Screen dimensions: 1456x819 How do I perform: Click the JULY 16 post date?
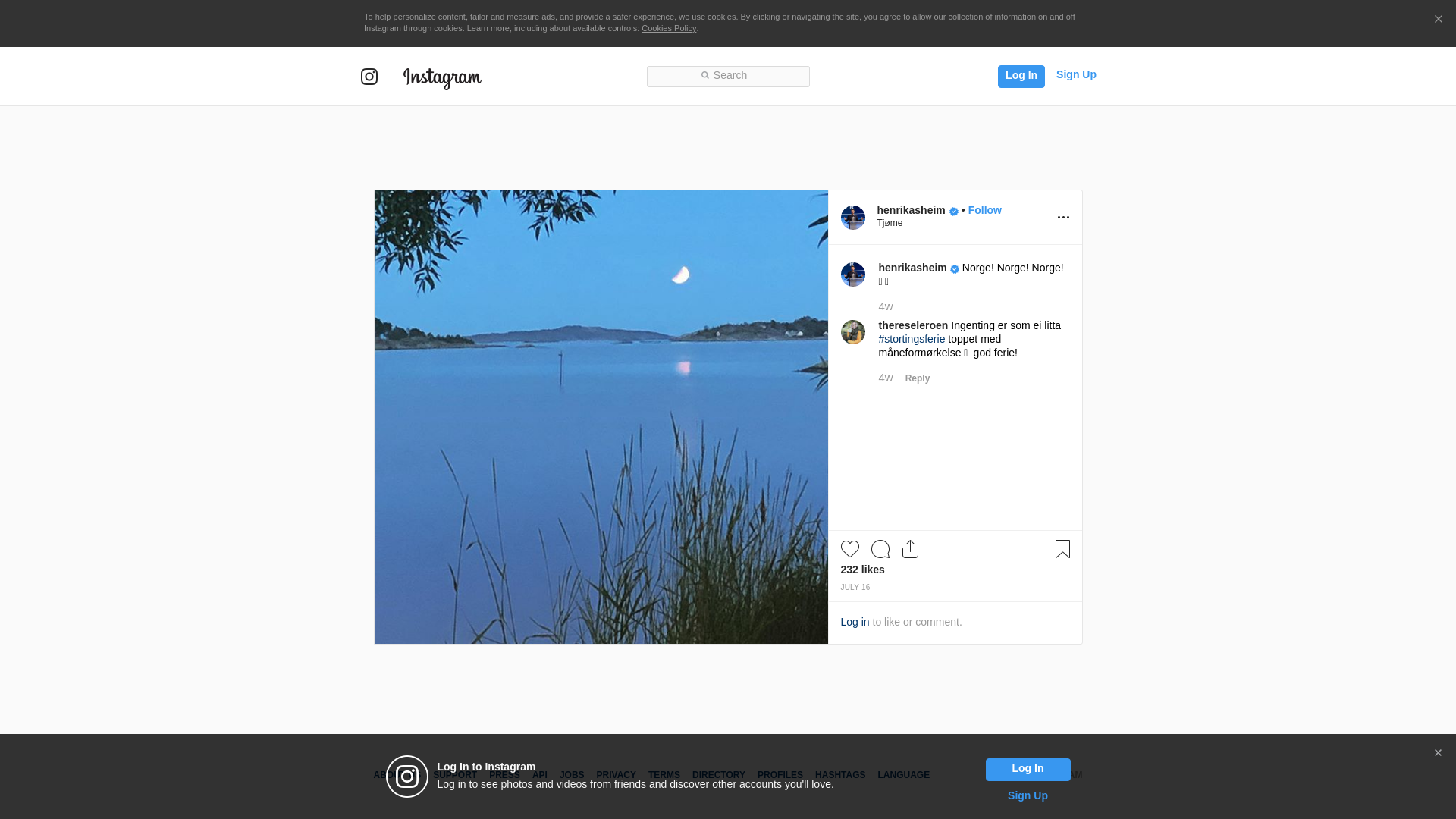click(x=855, y=588)
